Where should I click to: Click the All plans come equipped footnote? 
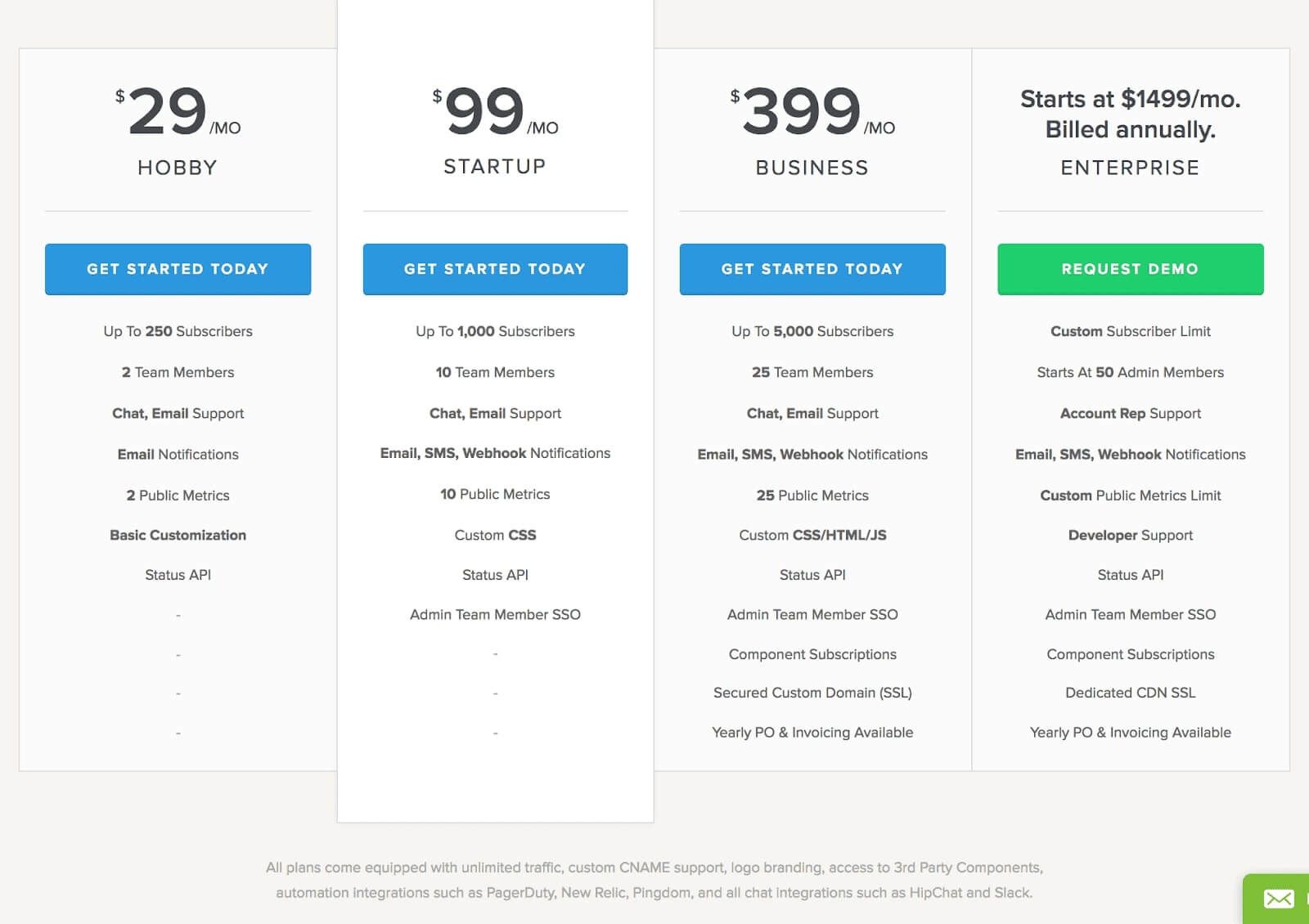pos(654,880)
